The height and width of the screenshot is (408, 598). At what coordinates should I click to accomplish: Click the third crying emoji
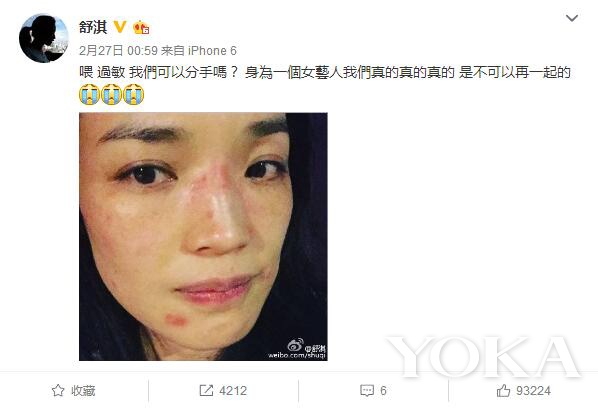[133, 95]
